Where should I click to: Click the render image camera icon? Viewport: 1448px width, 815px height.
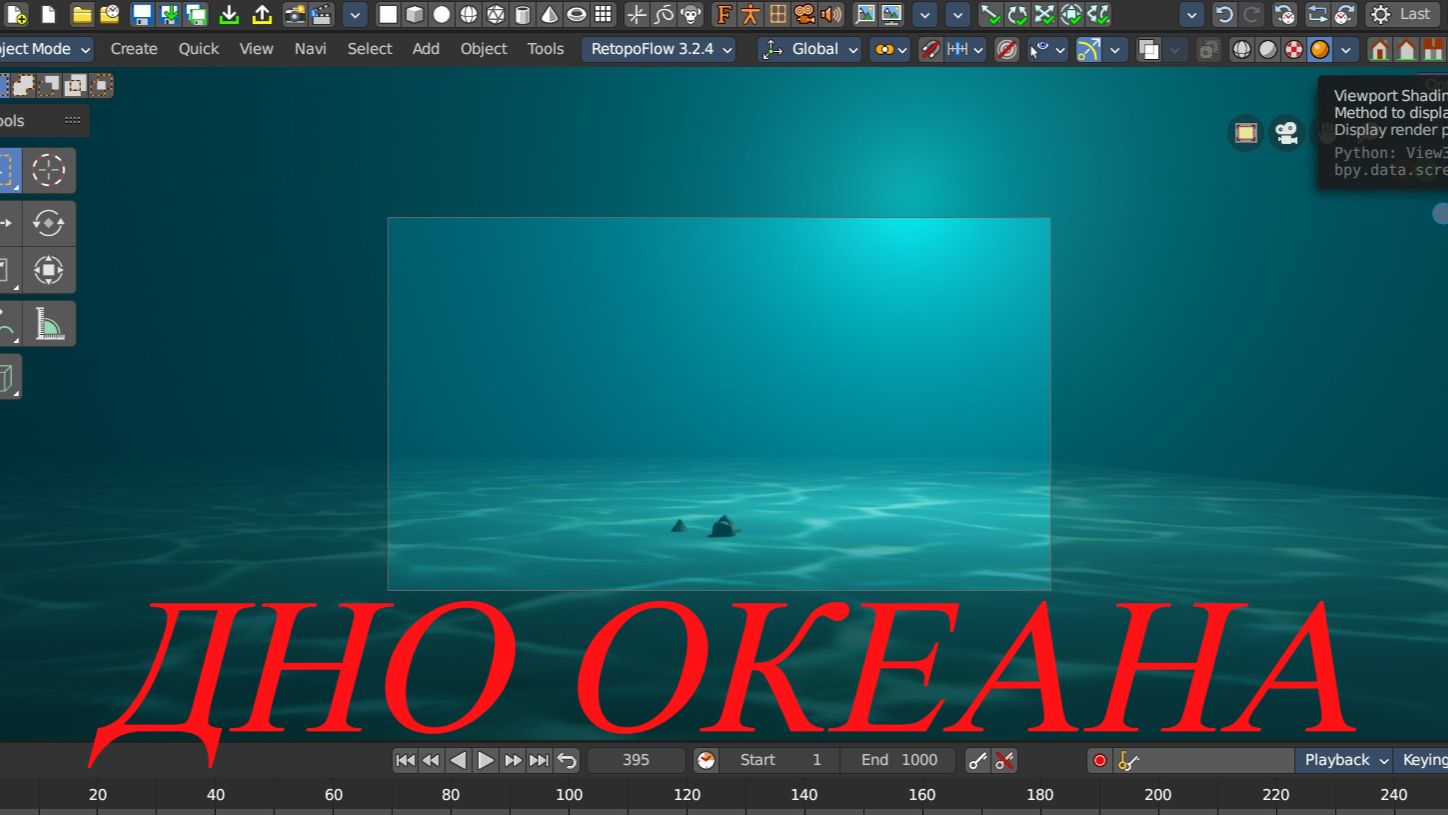click(x=295, y=15)
